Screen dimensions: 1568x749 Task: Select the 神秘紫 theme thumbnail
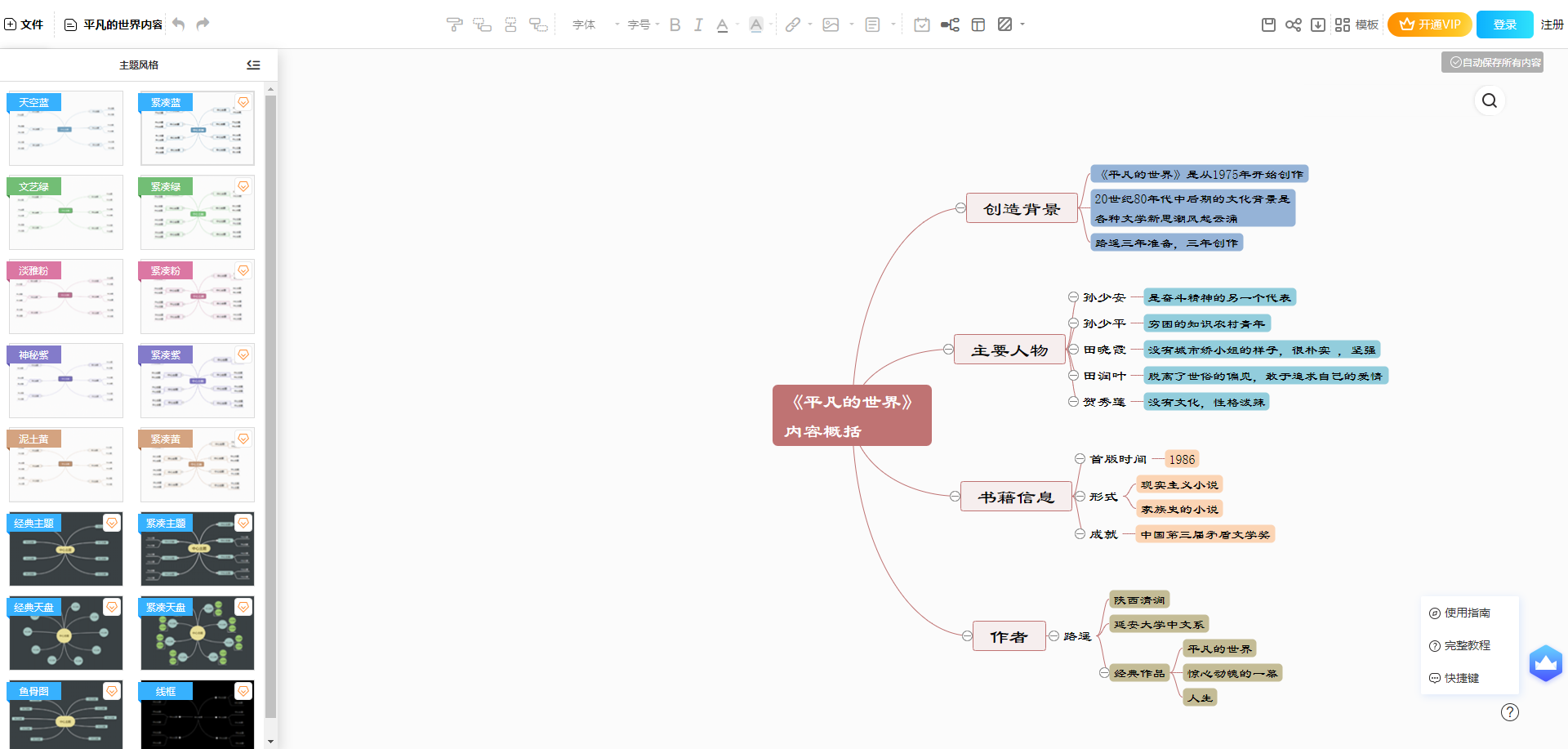point(66,381)
